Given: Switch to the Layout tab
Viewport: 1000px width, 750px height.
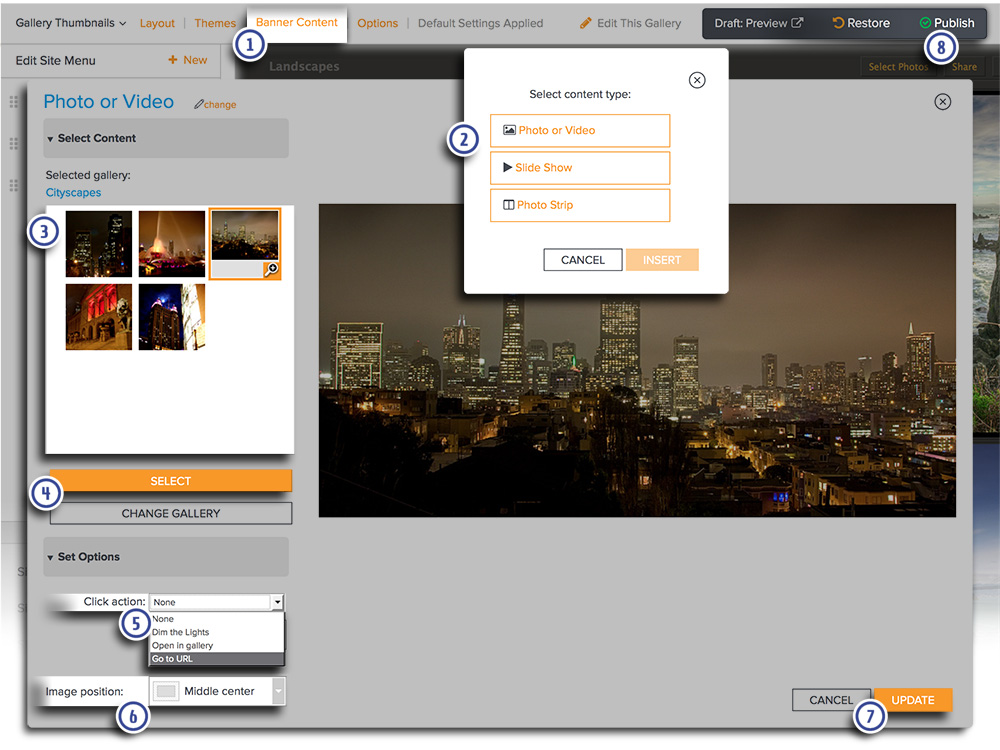Looking at the screenshot, I should click(157, 23).
